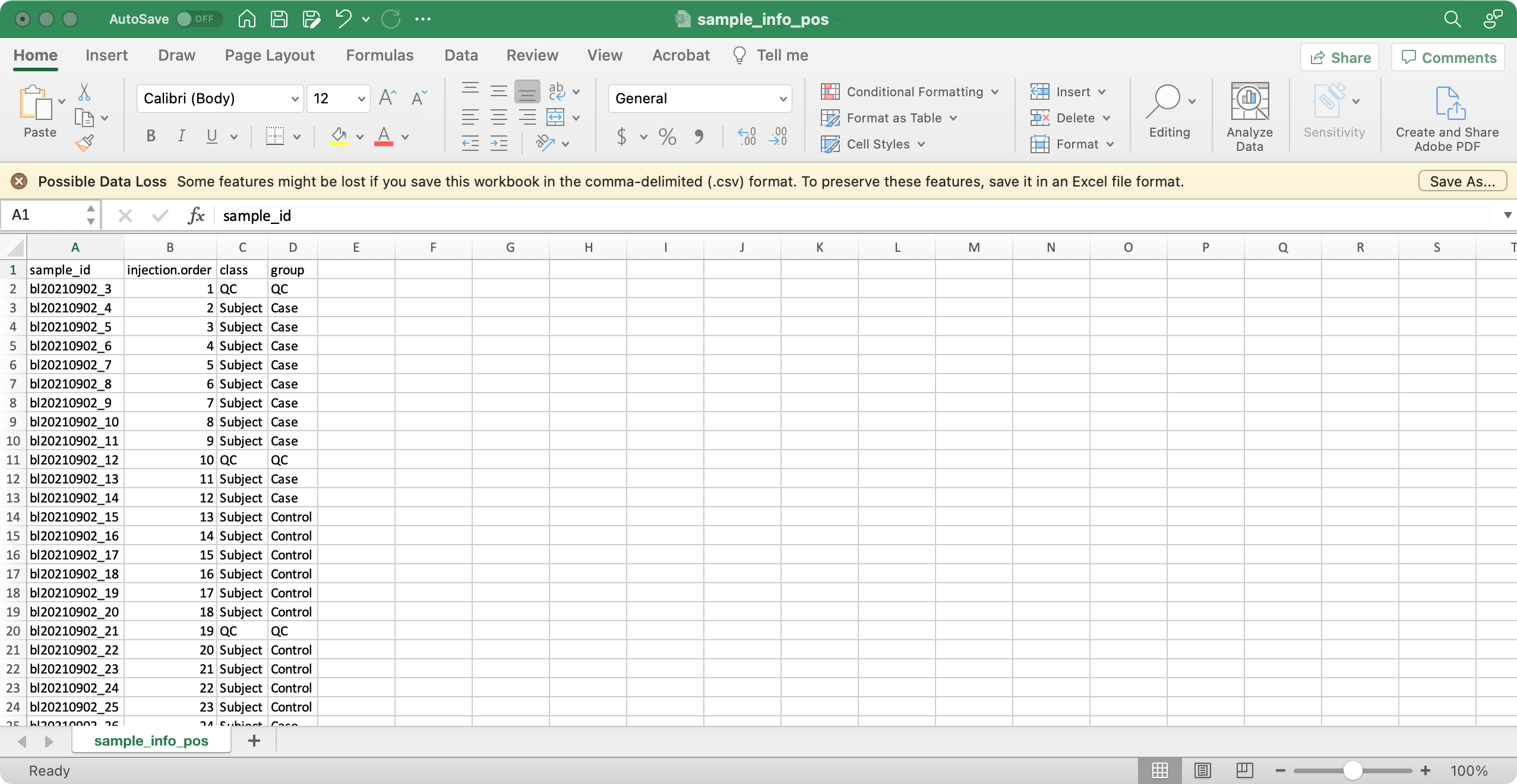
Task: Activate the Format Painter tool
Action: pos(85,143)
